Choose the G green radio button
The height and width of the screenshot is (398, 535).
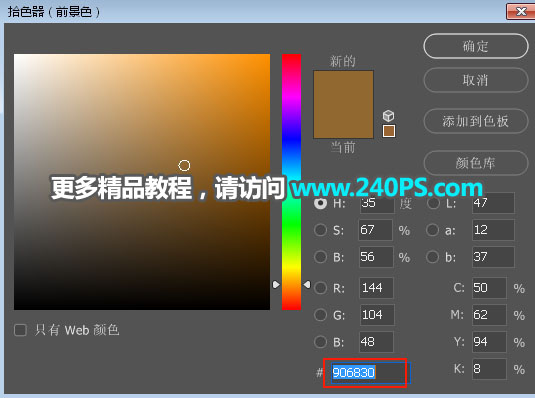point(320,314)
